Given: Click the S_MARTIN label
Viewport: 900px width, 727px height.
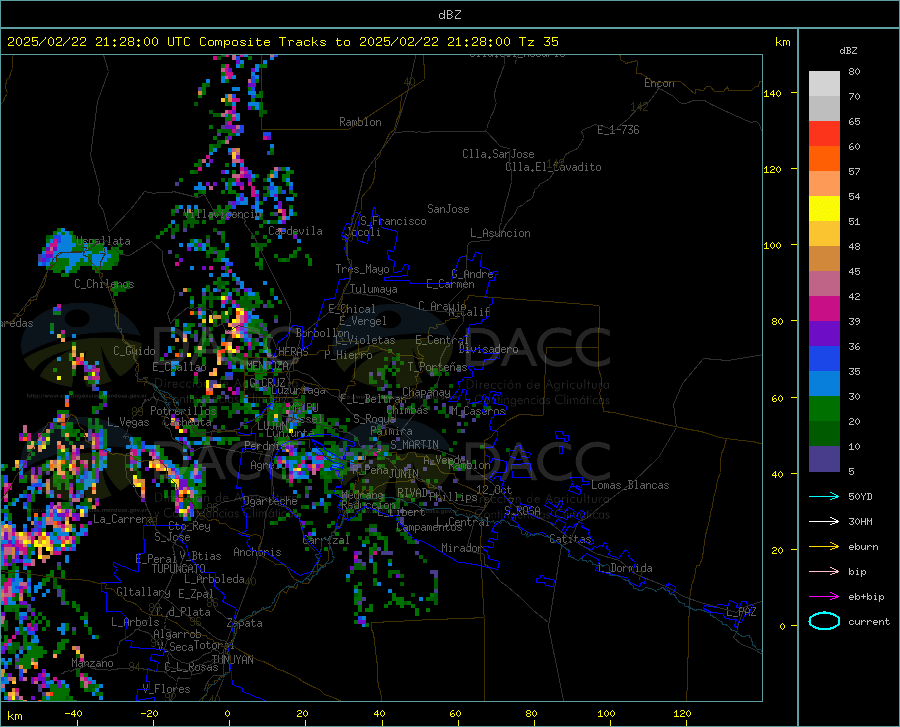Looking at the screenshot, I should [414, 445].
